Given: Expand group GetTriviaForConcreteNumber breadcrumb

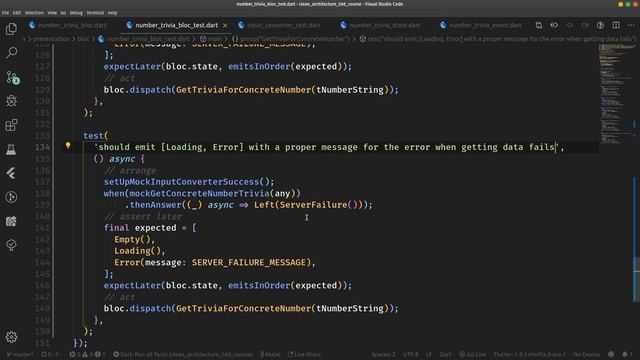Looking at the screenshot, I should point(291,39).
